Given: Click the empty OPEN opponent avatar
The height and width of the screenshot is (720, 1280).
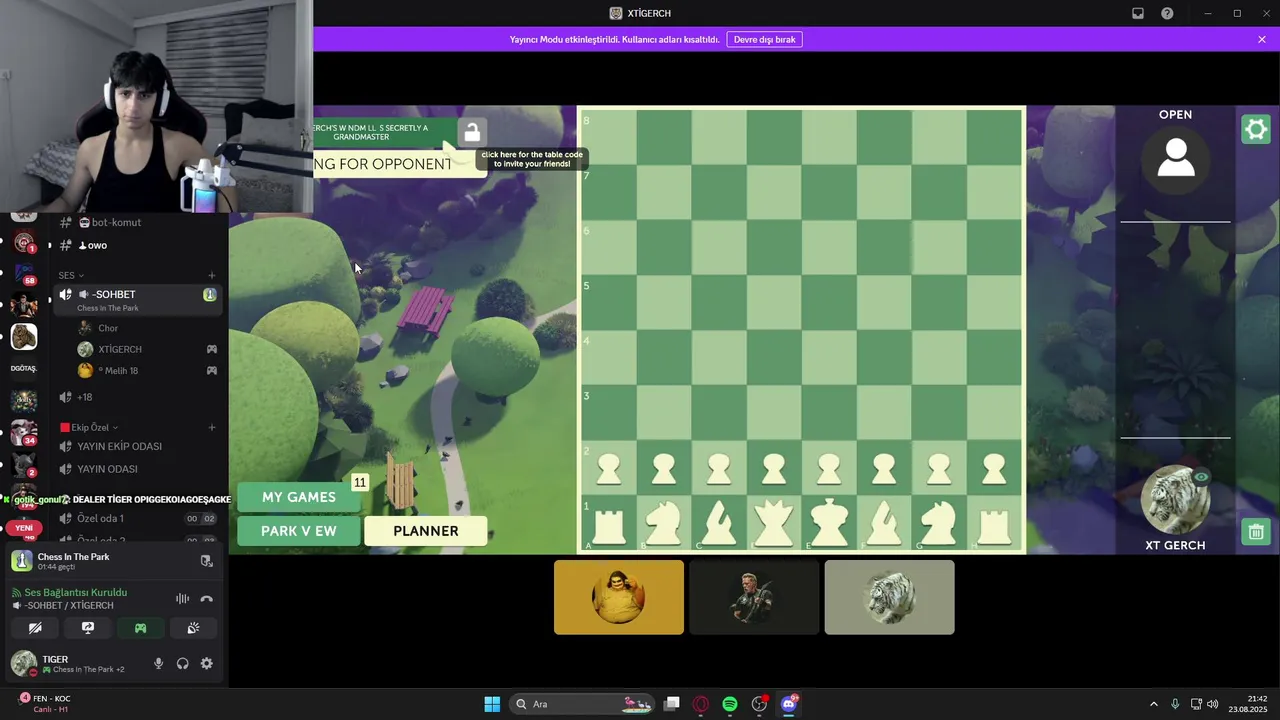Looking at the screenshot, I should [1176, 158].
